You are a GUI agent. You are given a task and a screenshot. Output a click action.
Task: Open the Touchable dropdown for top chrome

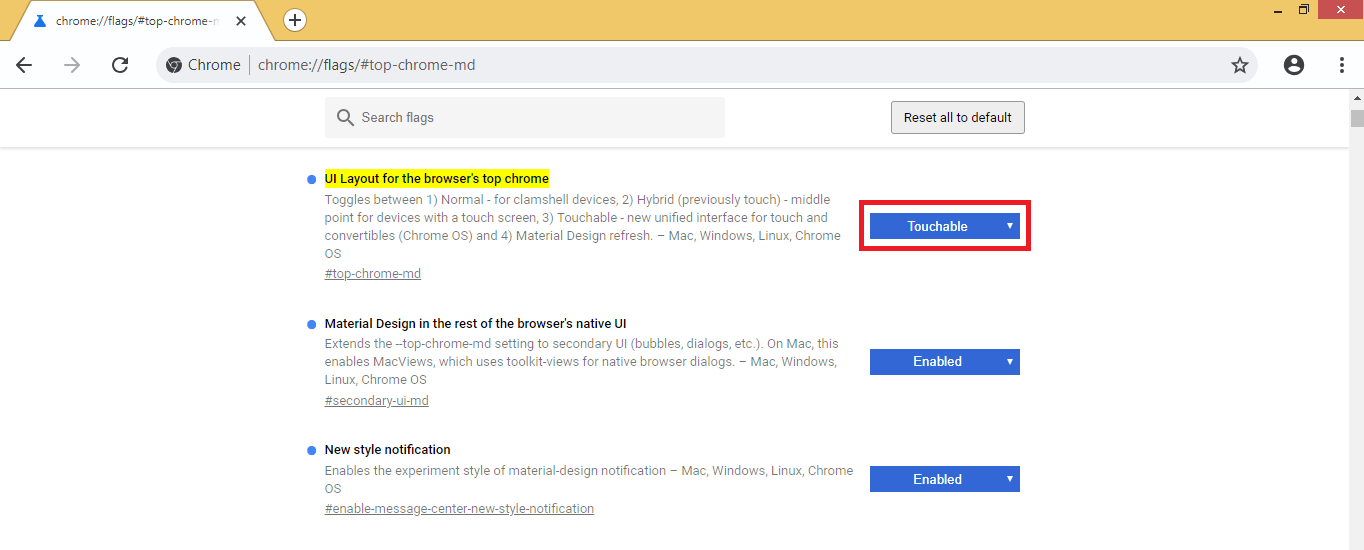[945, 226]
